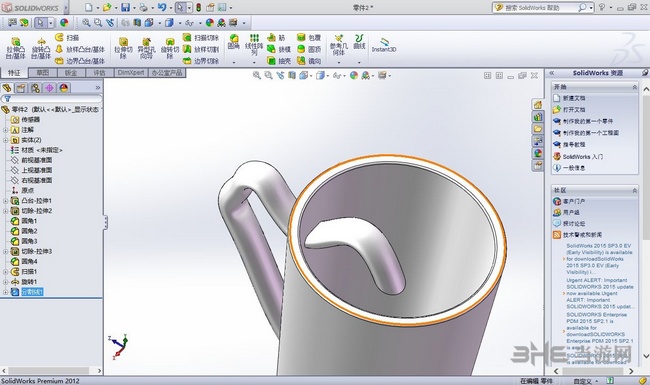Expand the 凸台-拉伸1 feature node
This screenshot has width=650, height=385.
click(5, 201)
